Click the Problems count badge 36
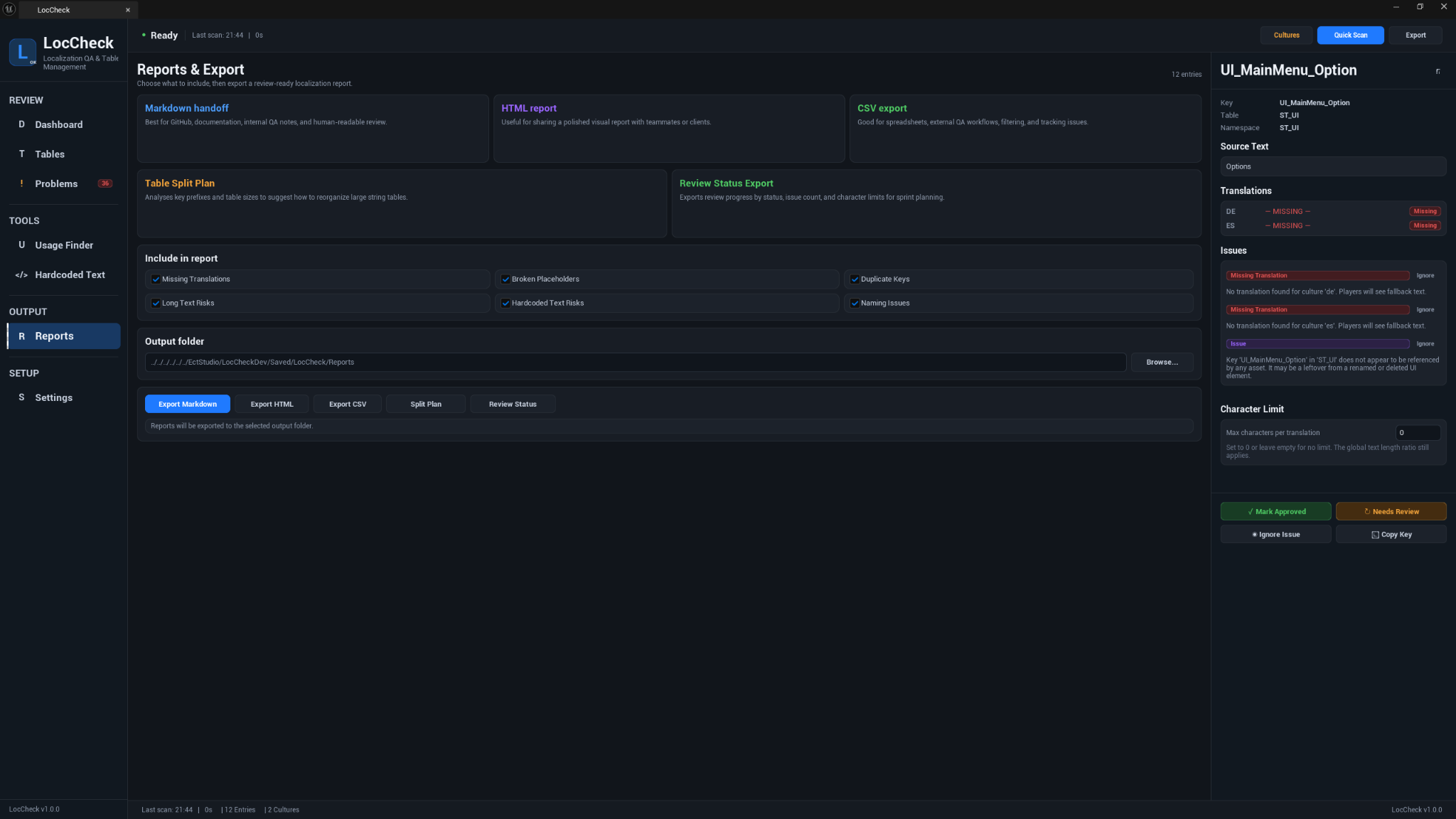This screenshot has width=1456, height=819. (x=105, y=183)
